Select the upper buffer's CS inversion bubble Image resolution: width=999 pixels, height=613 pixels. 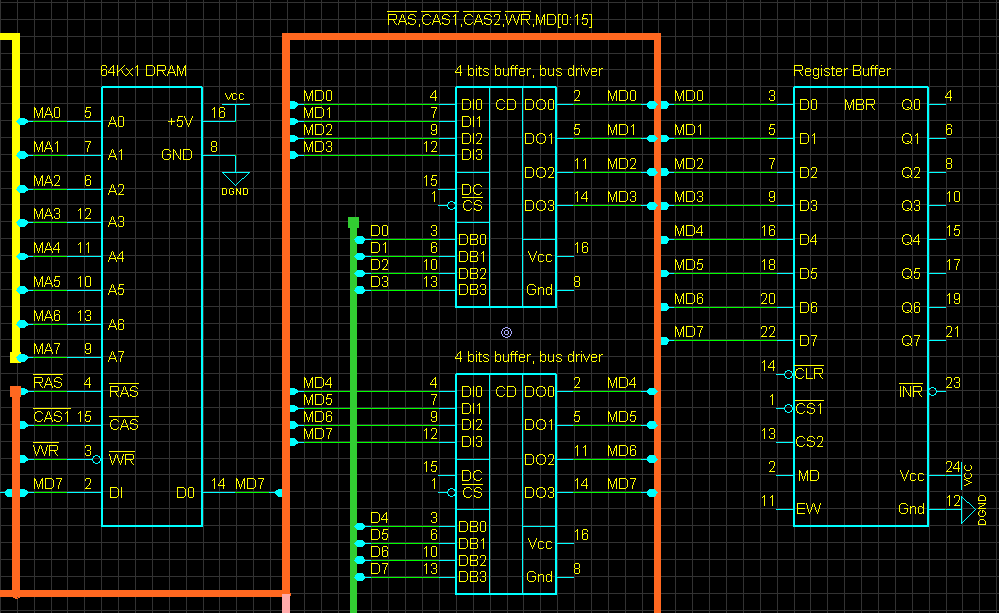click(x=452, y=206)
